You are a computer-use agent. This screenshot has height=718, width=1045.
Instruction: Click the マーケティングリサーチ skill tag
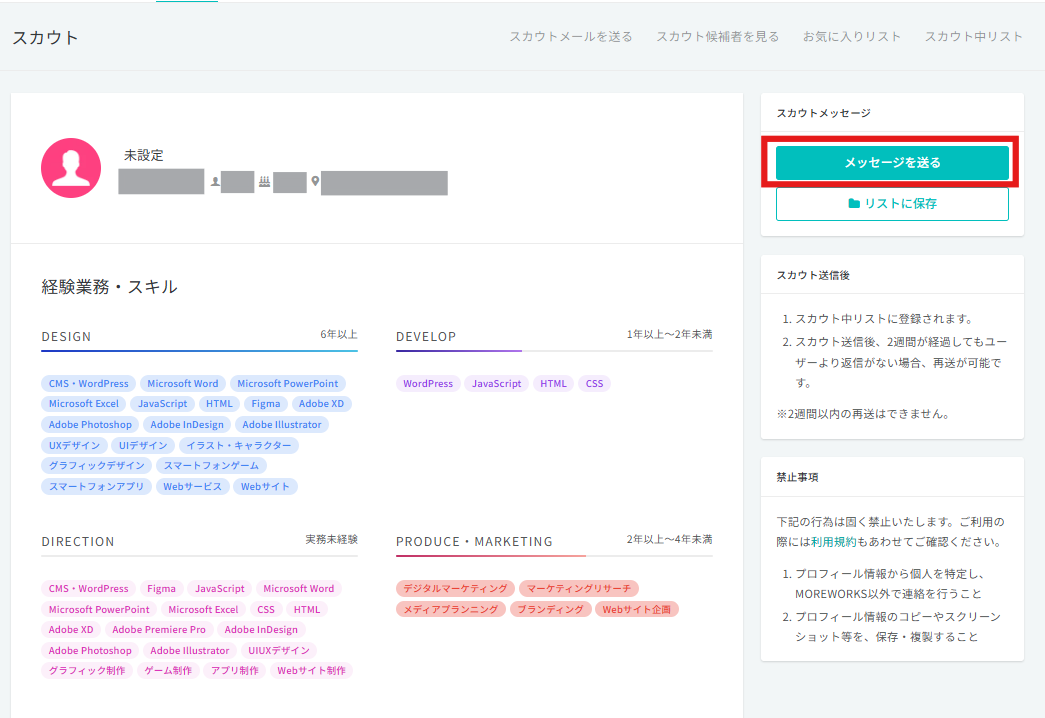click(578, 589)
